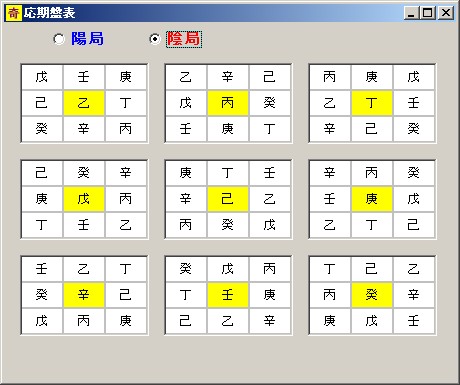Click the yellow 庚 center cell
460x385 pixels.
372,199
